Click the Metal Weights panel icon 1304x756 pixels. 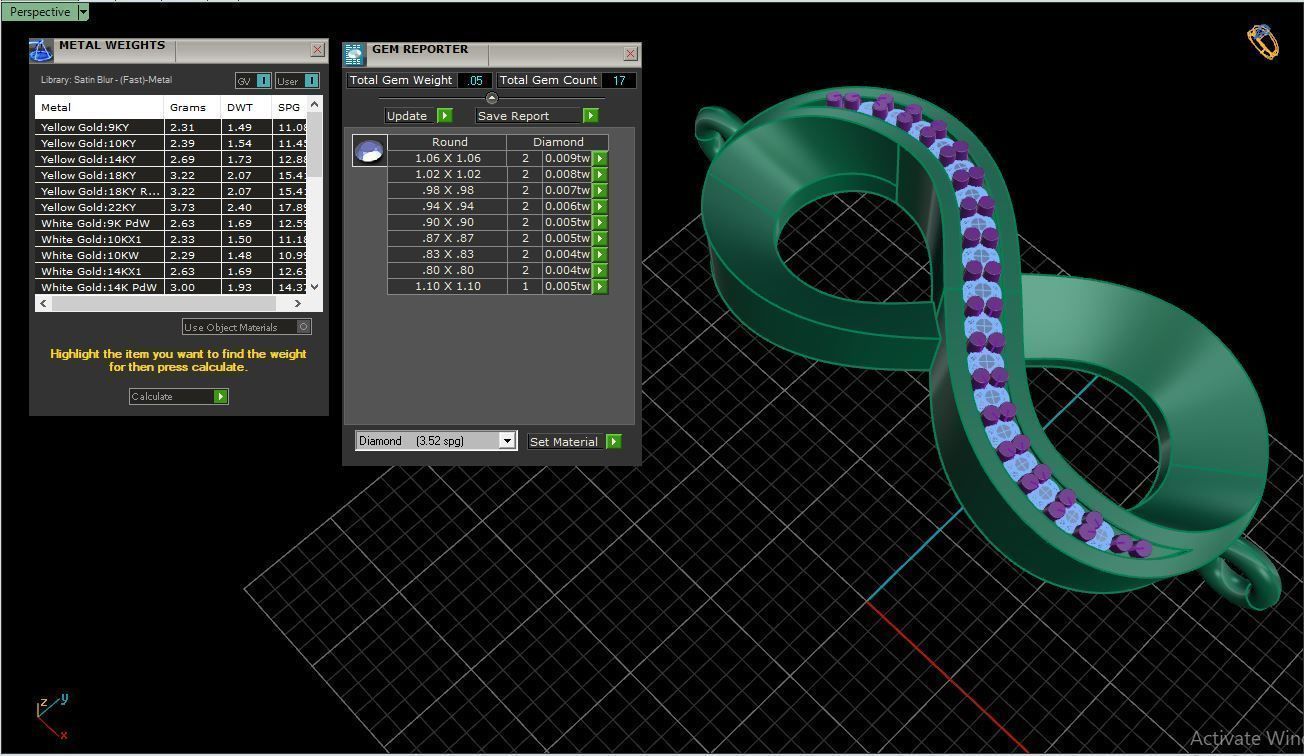[41, 50]
